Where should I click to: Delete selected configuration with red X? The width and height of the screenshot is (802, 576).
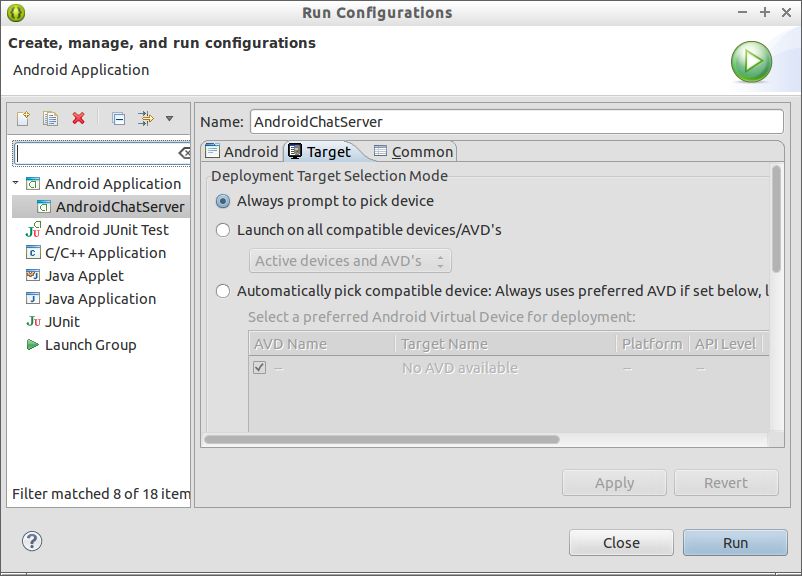(78, 119)
